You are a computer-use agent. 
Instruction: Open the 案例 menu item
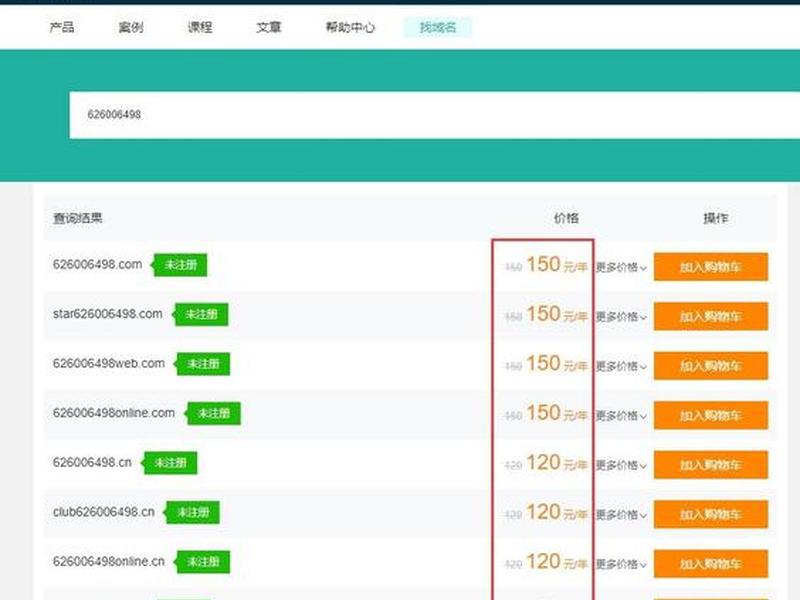coord(131,27)
